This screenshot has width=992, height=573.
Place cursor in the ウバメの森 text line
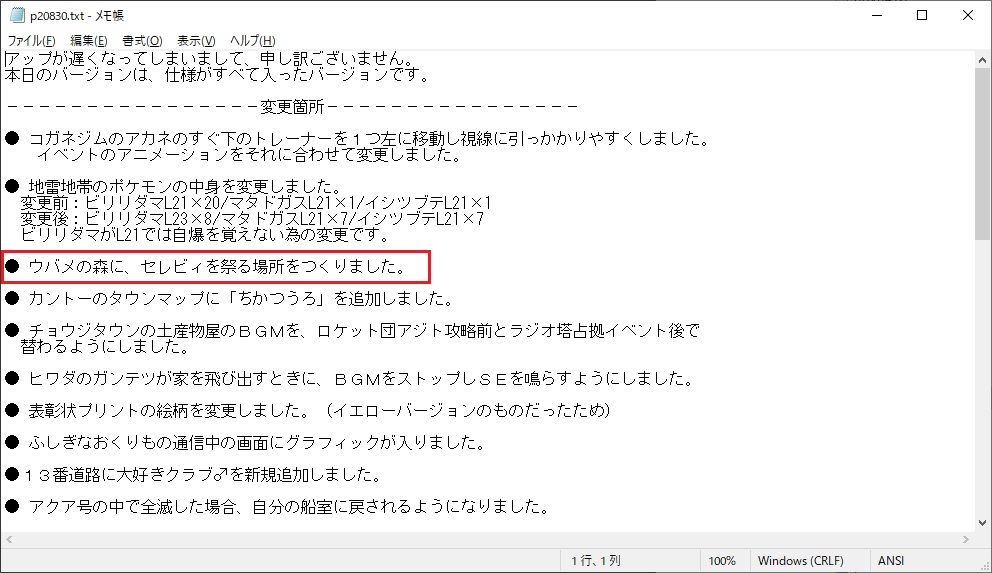point(215,267)
